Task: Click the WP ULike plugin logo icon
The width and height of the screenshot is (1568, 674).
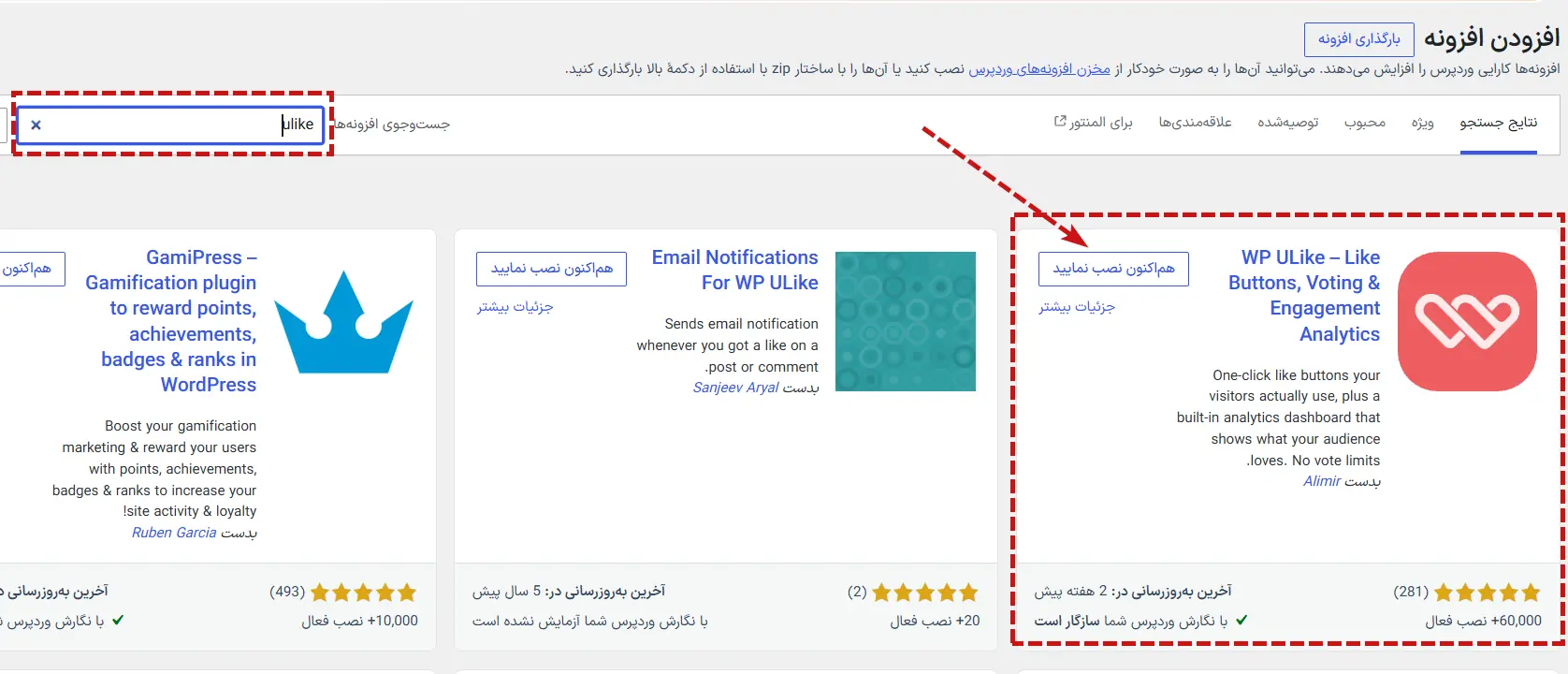Action: [x=1467, y=321]
